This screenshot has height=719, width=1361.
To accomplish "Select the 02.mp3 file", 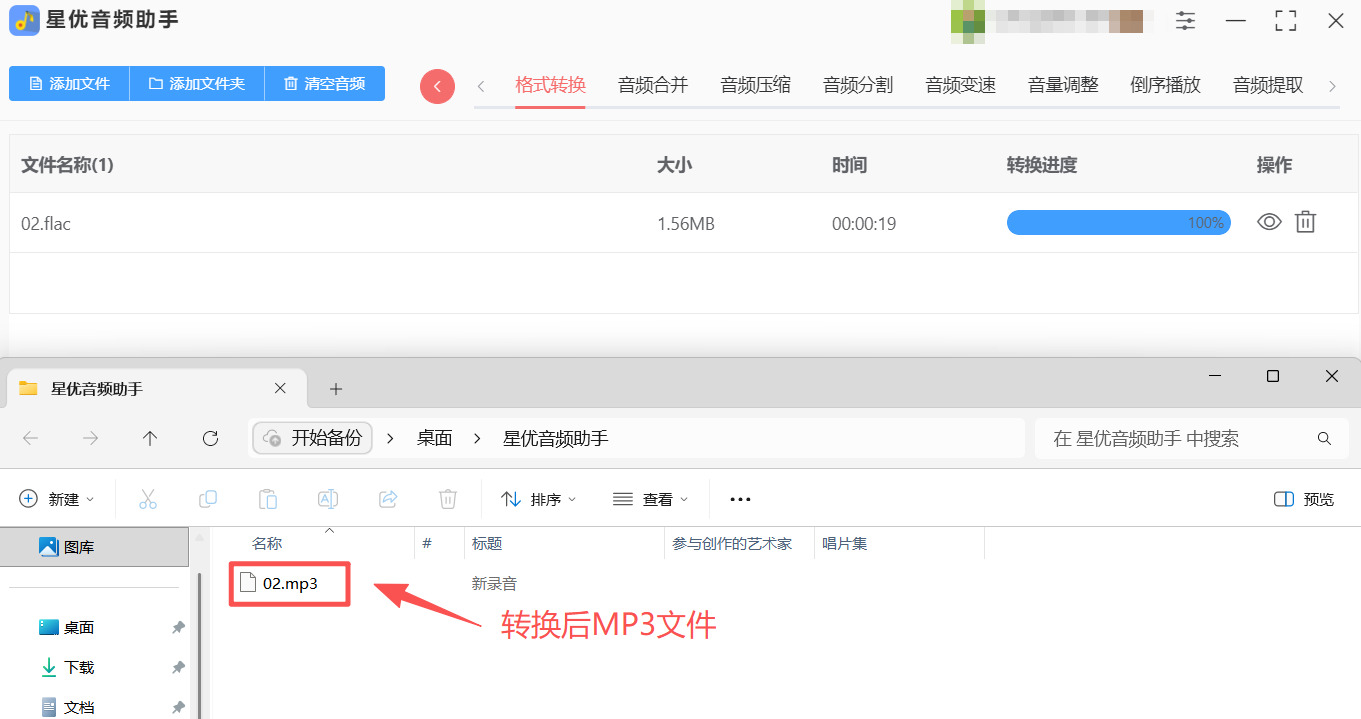I will 289,584.
